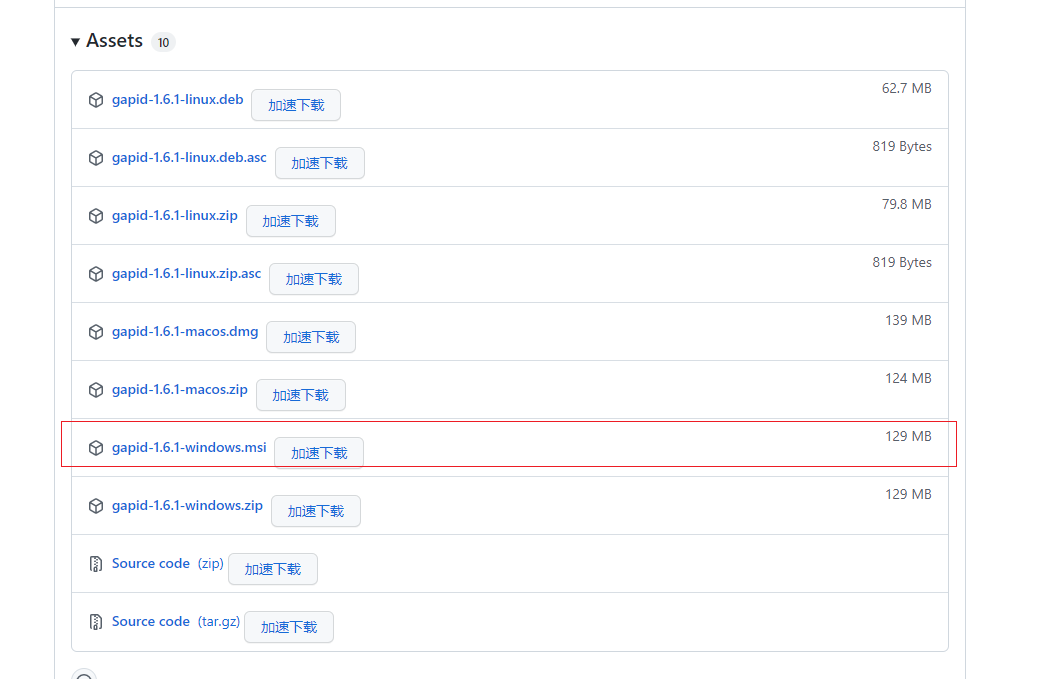
Task: Open the gapid-1.6.1-macos.dmg download link
Action: 184,331
